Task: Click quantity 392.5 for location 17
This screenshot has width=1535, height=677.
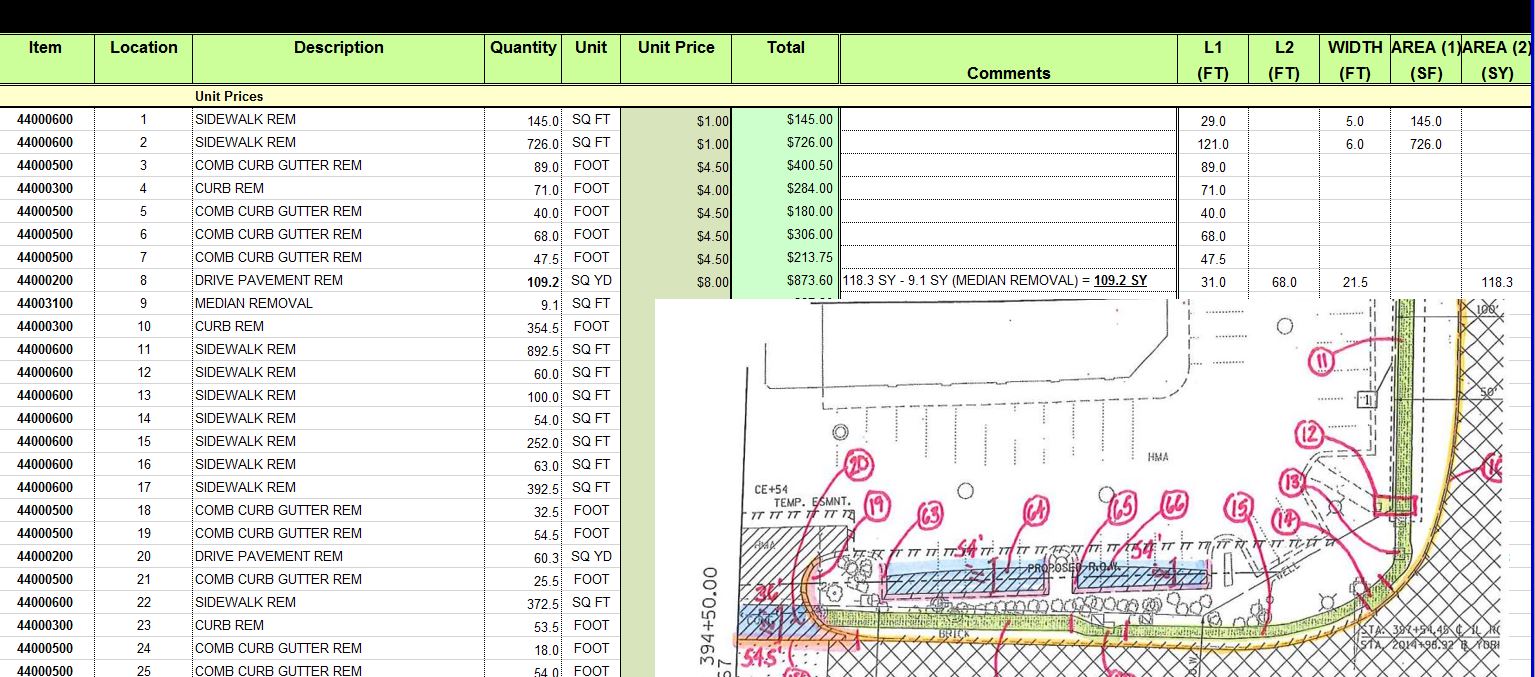Action: [523, 489]
